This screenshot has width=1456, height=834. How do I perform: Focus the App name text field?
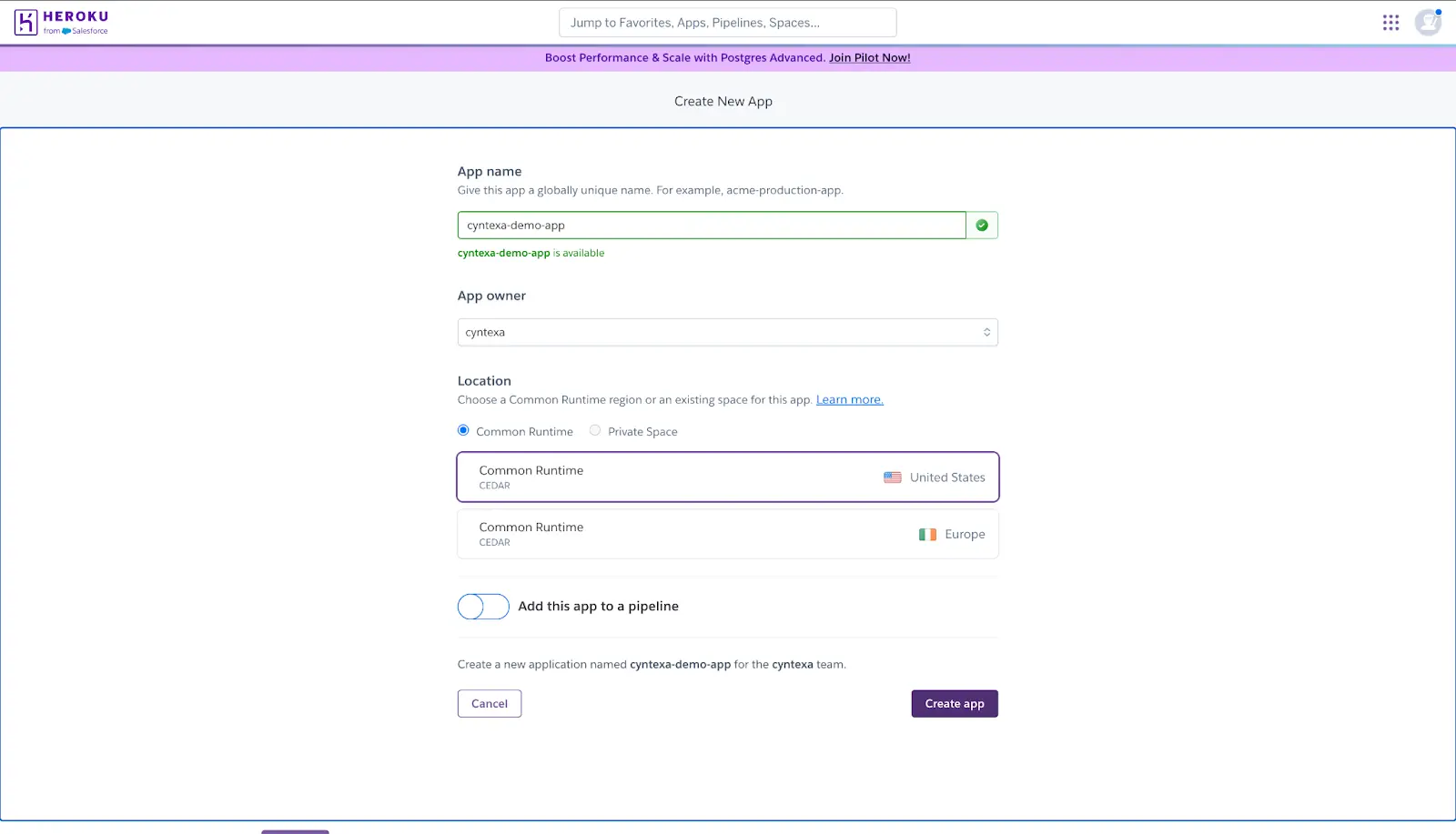click(711, 226)
